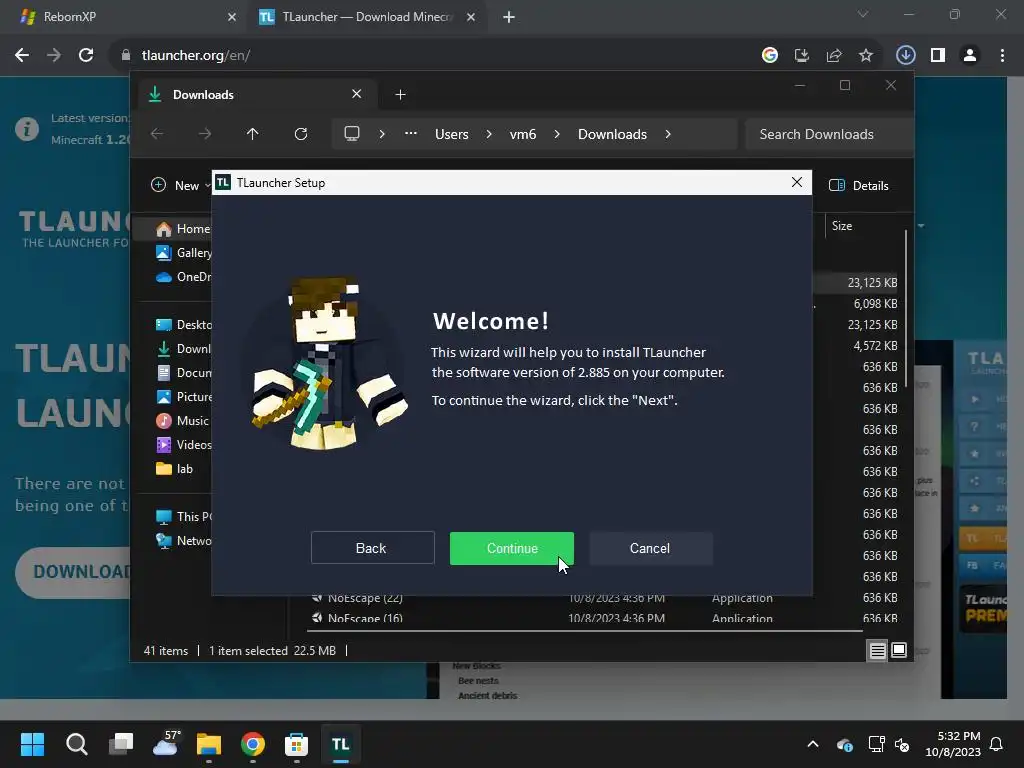Image resolution: width=1024 pixels, height=768 pixels.
Task: Open Pictures in Explorer sidebar
Action: point(184,397)
